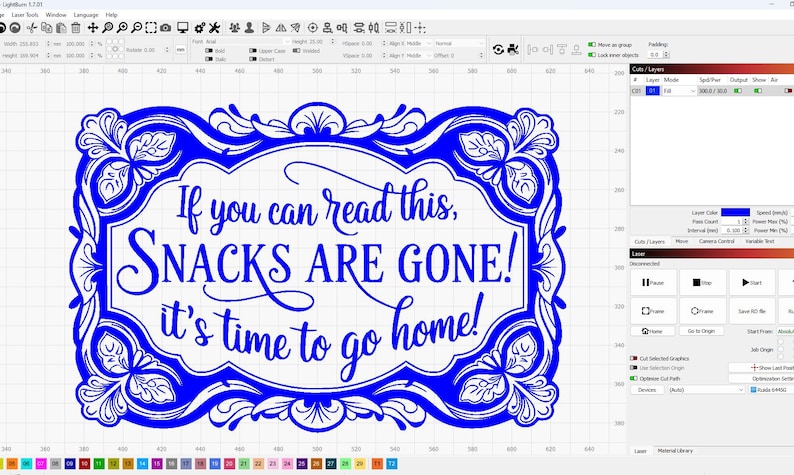The image size is (794, 475).
Task: Open the Align Y Middle dropdown
Action: tap(418, 56)
